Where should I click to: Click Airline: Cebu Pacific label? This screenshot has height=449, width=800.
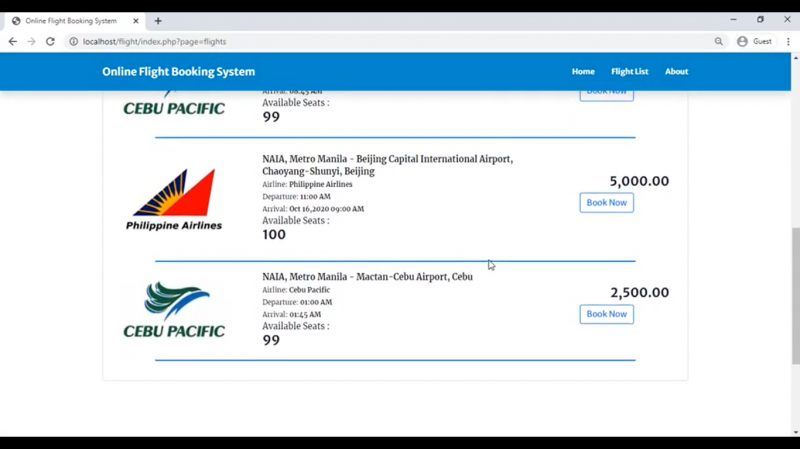tap(296, 290)
